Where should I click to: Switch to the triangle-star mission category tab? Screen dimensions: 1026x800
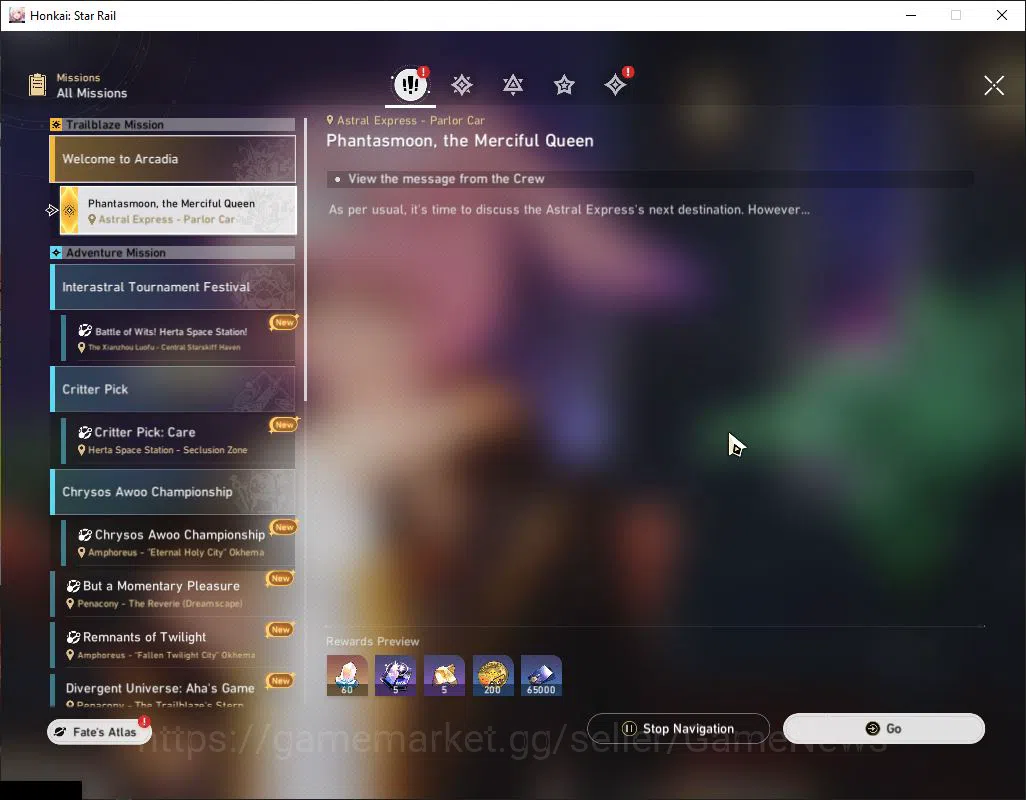[x=513, y=84]
